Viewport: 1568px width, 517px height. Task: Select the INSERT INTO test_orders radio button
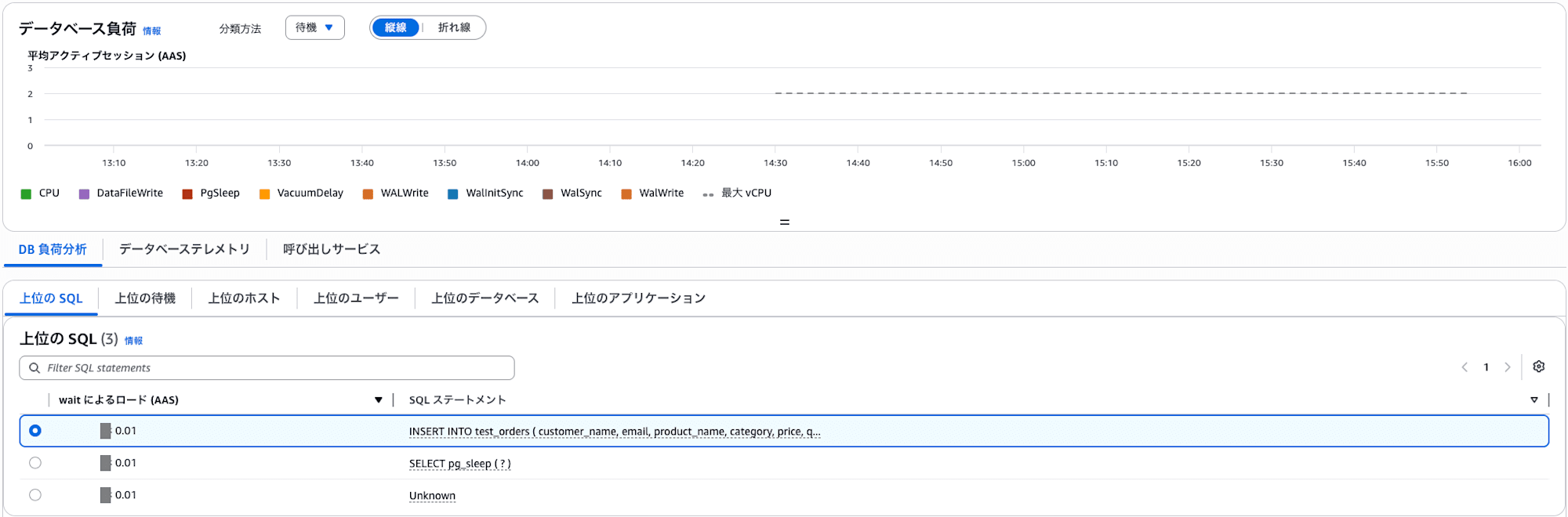[35, 431]
